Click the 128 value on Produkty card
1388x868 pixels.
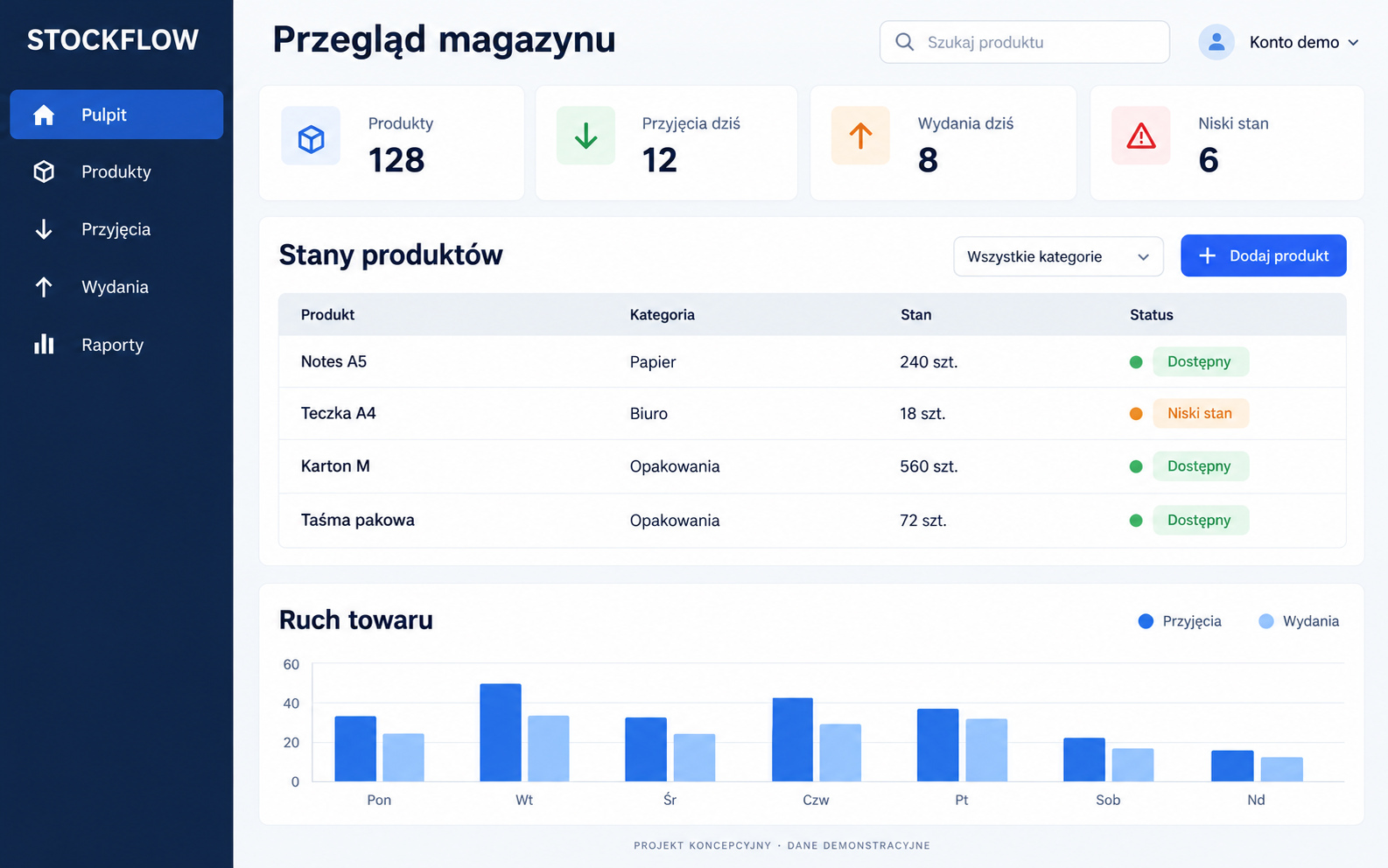396,160
